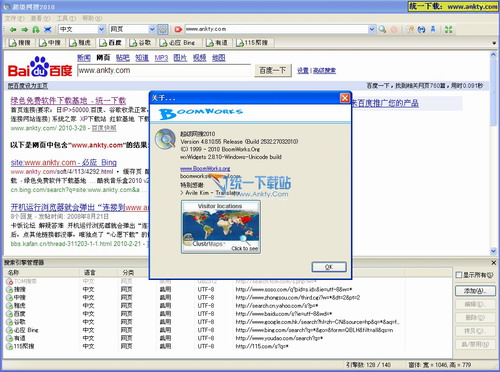Click the 必应 Bing row's green icon
Viewport: 500px width, 372px height.
9,330
